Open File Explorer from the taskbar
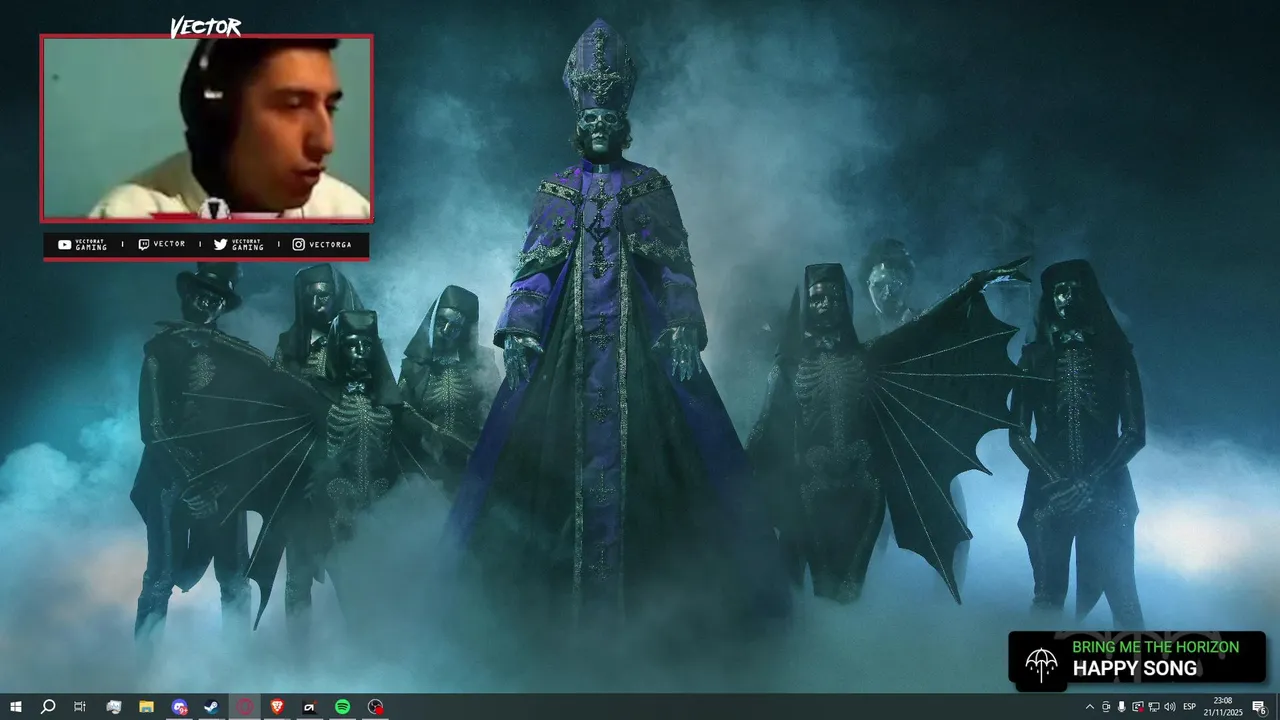Screen dimensions: 1280x720 coord(146,707)
